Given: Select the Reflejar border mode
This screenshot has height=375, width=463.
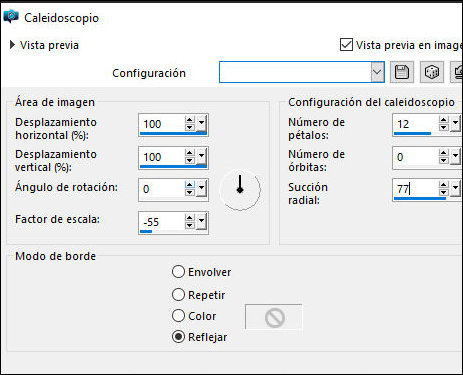Looking at the screenshot, I should [x=178, y=337].
